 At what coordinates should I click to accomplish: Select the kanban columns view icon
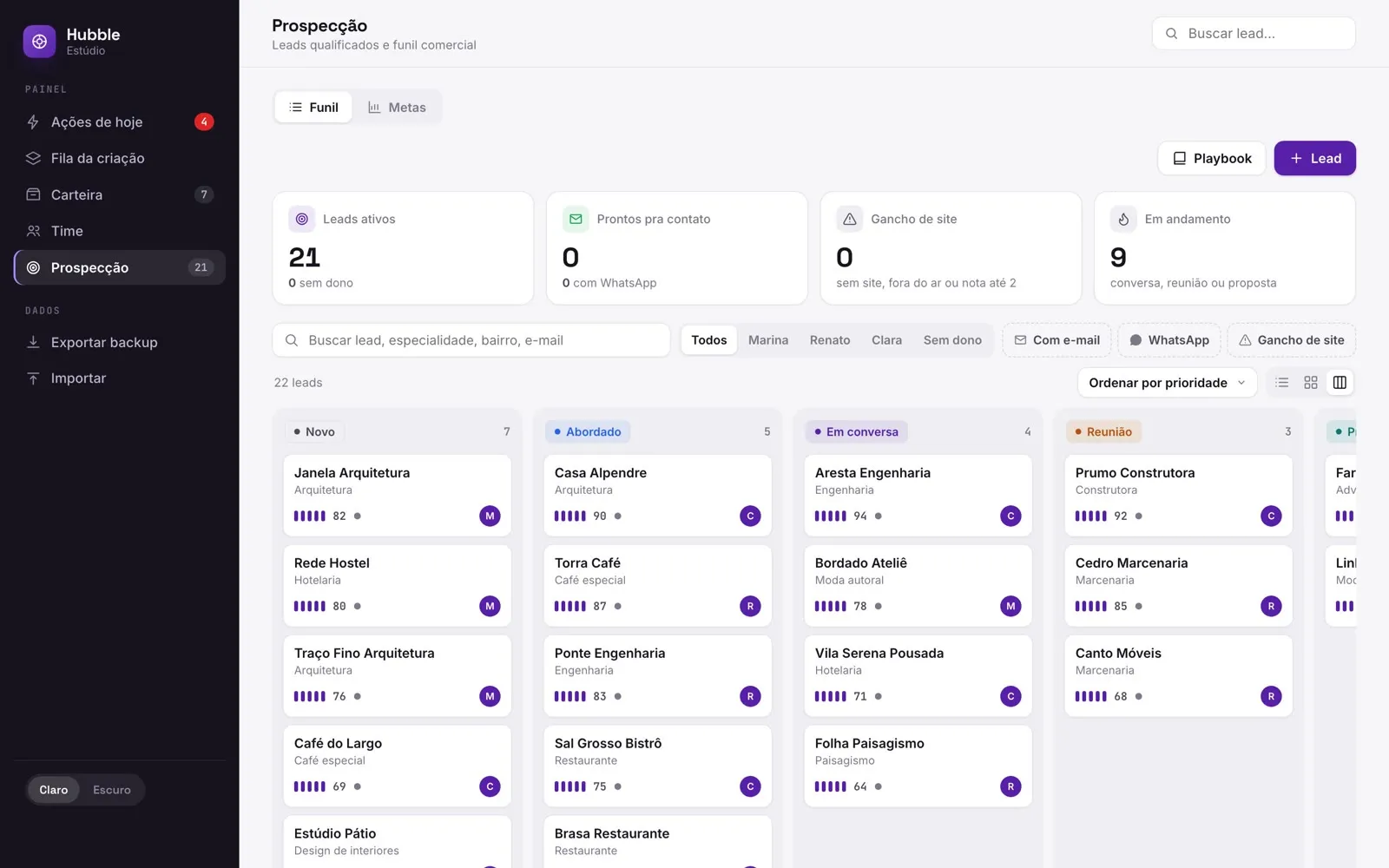(x=1340, y=383)
